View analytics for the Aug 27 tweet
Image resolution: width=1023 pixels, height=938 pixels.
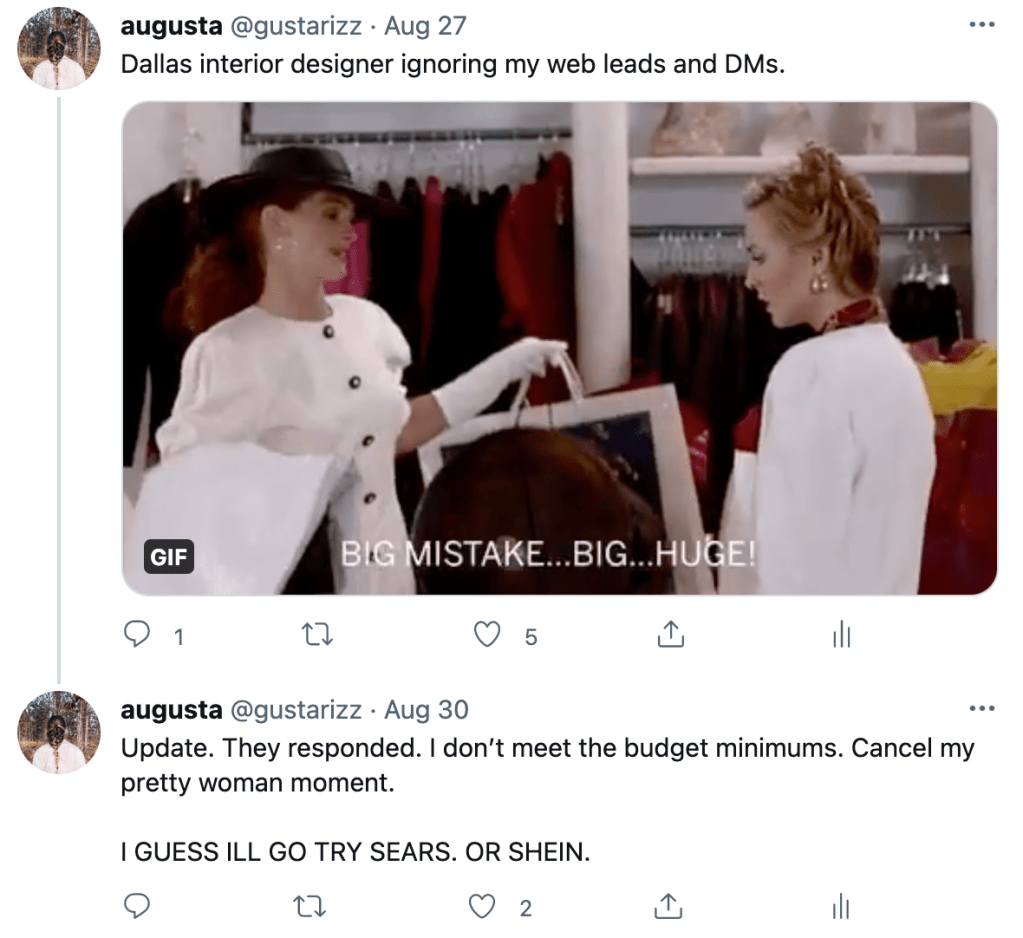841,634
